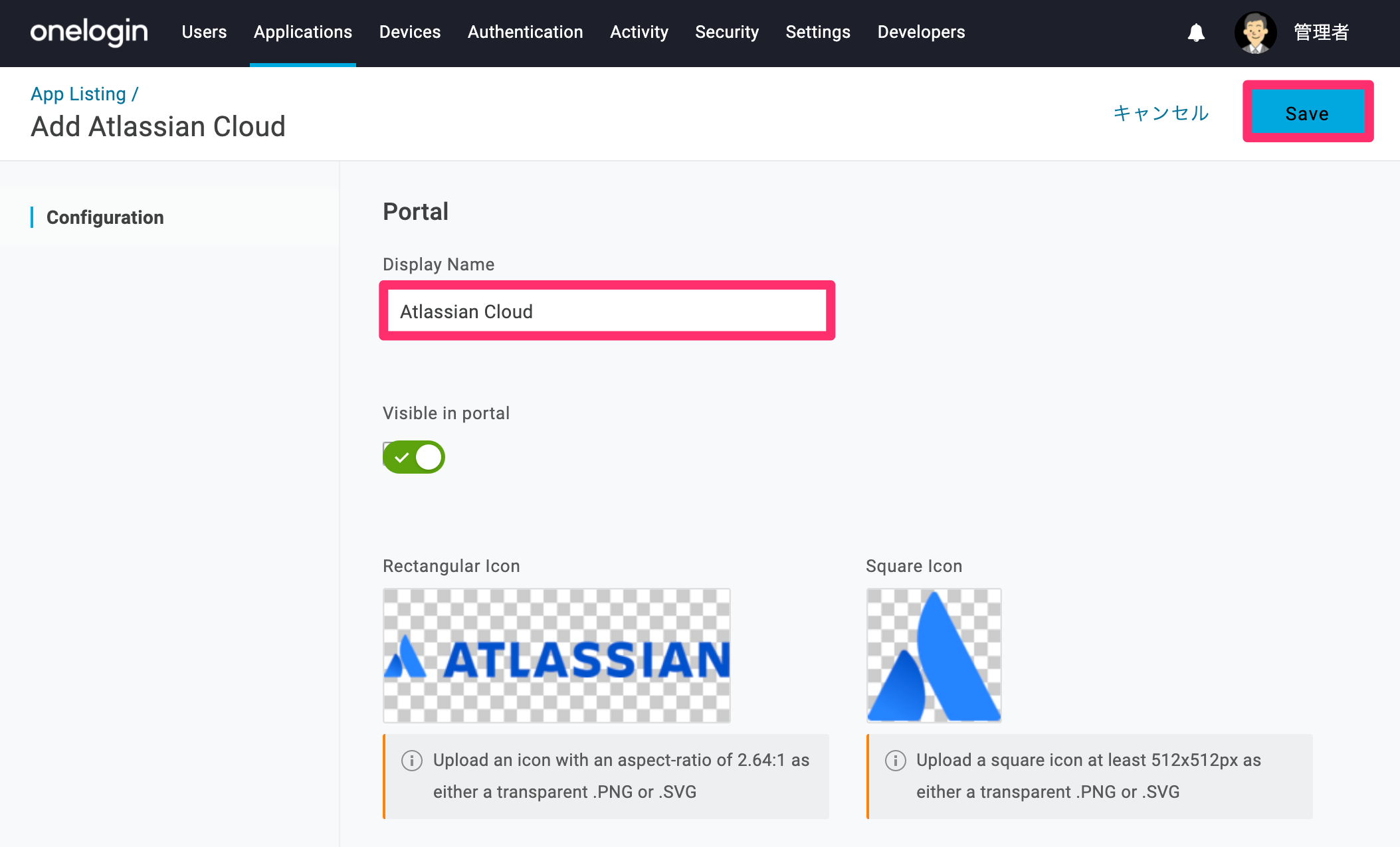Click the Add Atlassian Cloud heading
Image resolution: width=1400 pixels, height=847 pixels.
point(158,126)
